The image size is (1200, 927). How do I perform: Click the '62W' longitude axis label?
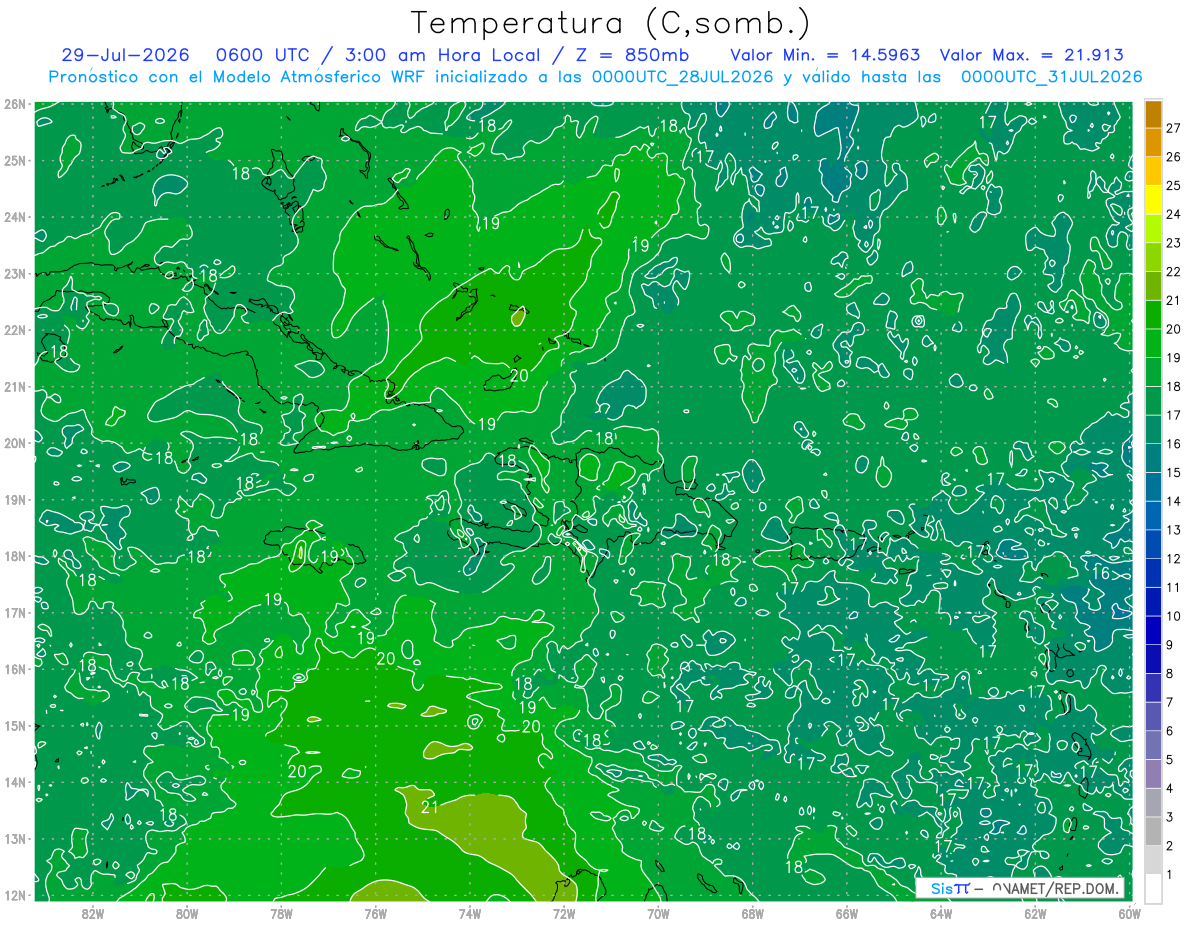point(1035,913)
